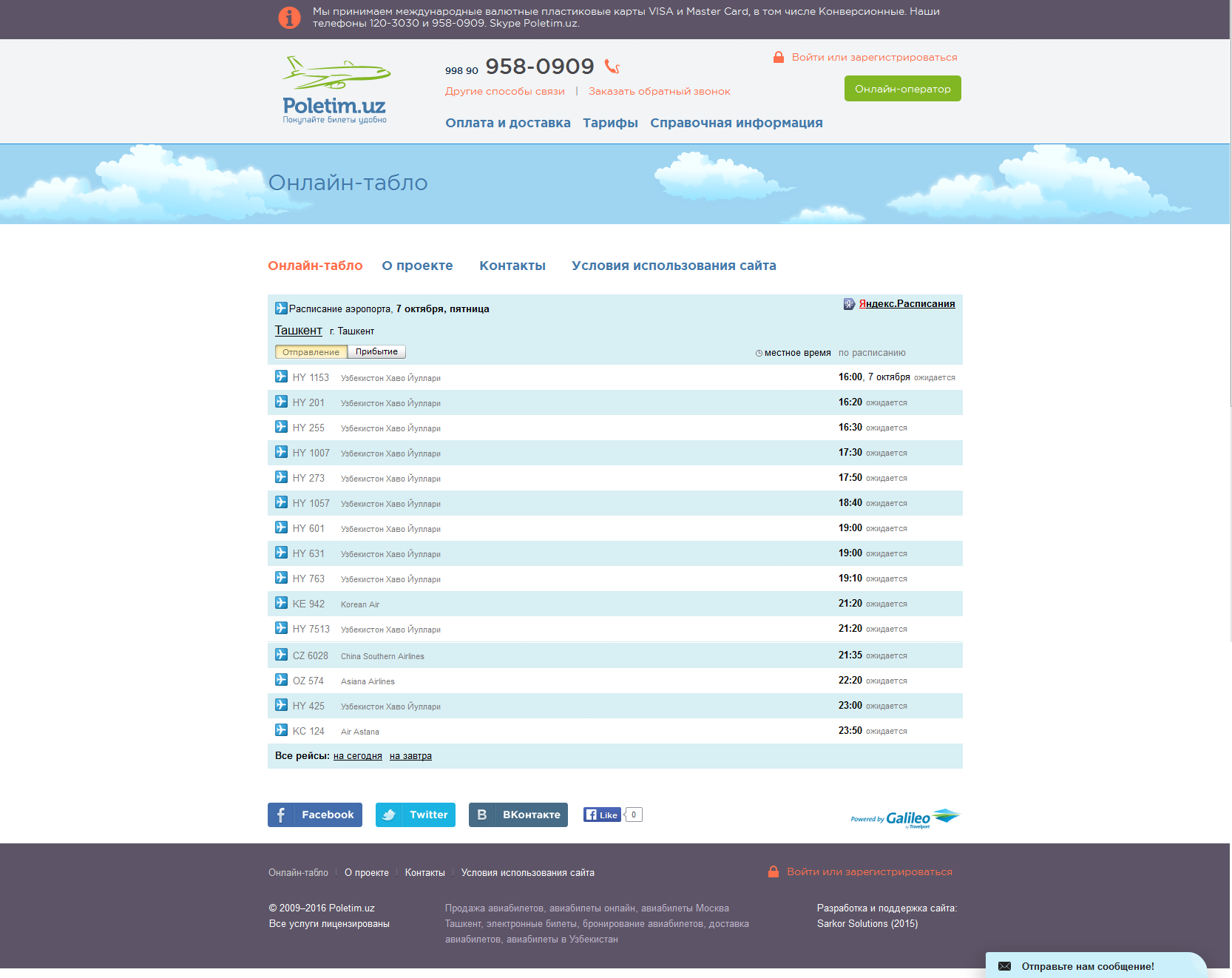Open the О проекте section tab
This screenshot has width=1232, height=978.
tap(417, 266)
